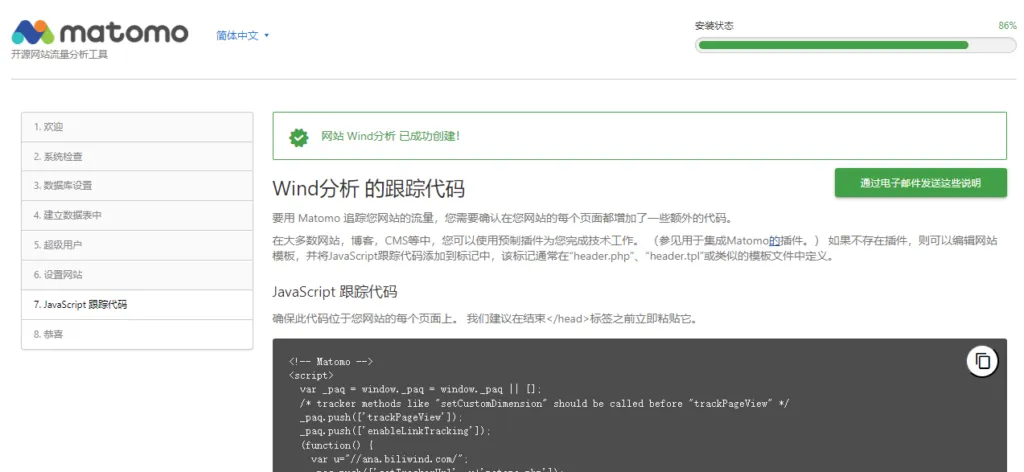Screen dimensions: 1024x472
Task: Go to step 5 超级用户
Action: pos(137,245)
